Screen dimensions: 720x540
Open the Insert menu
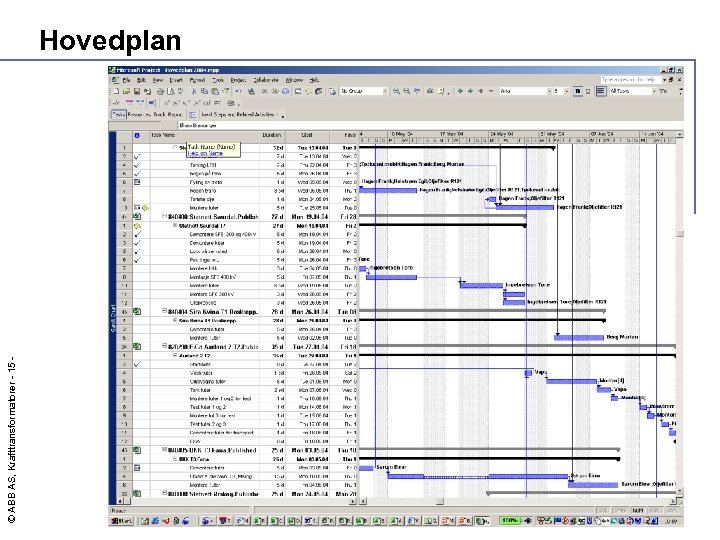tap(176, 80)
